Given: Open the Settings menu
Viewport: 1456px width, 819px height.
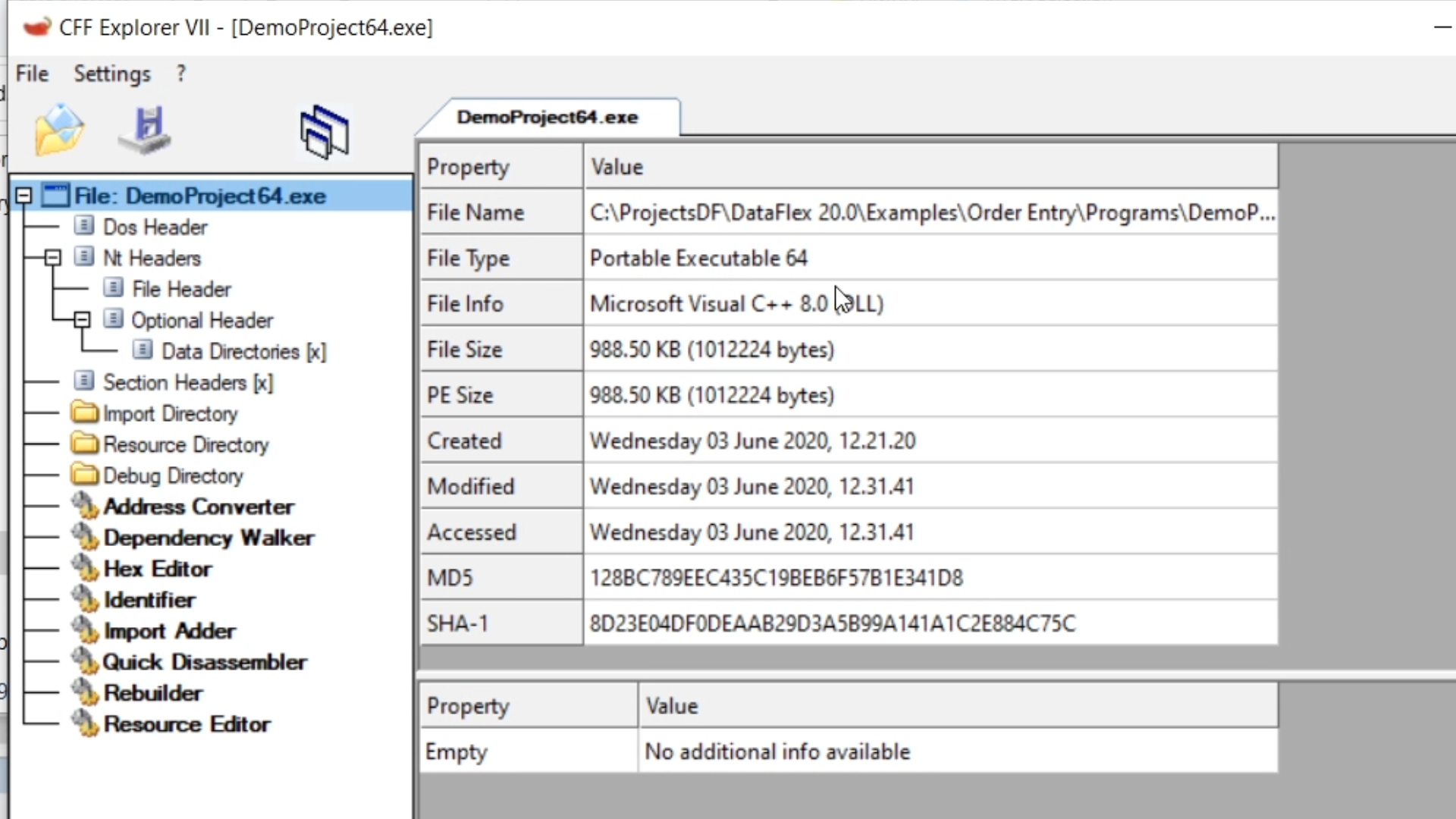Looking at the screenshot, I should pyautogui.click(x=111, y=74).
